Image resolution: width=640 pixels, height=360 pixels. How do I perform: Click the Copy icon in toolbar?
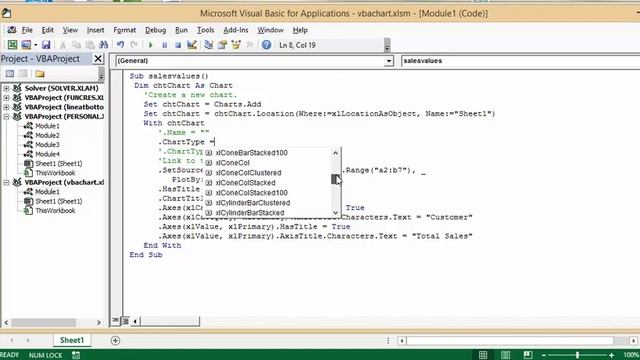(x=76, y=45)
